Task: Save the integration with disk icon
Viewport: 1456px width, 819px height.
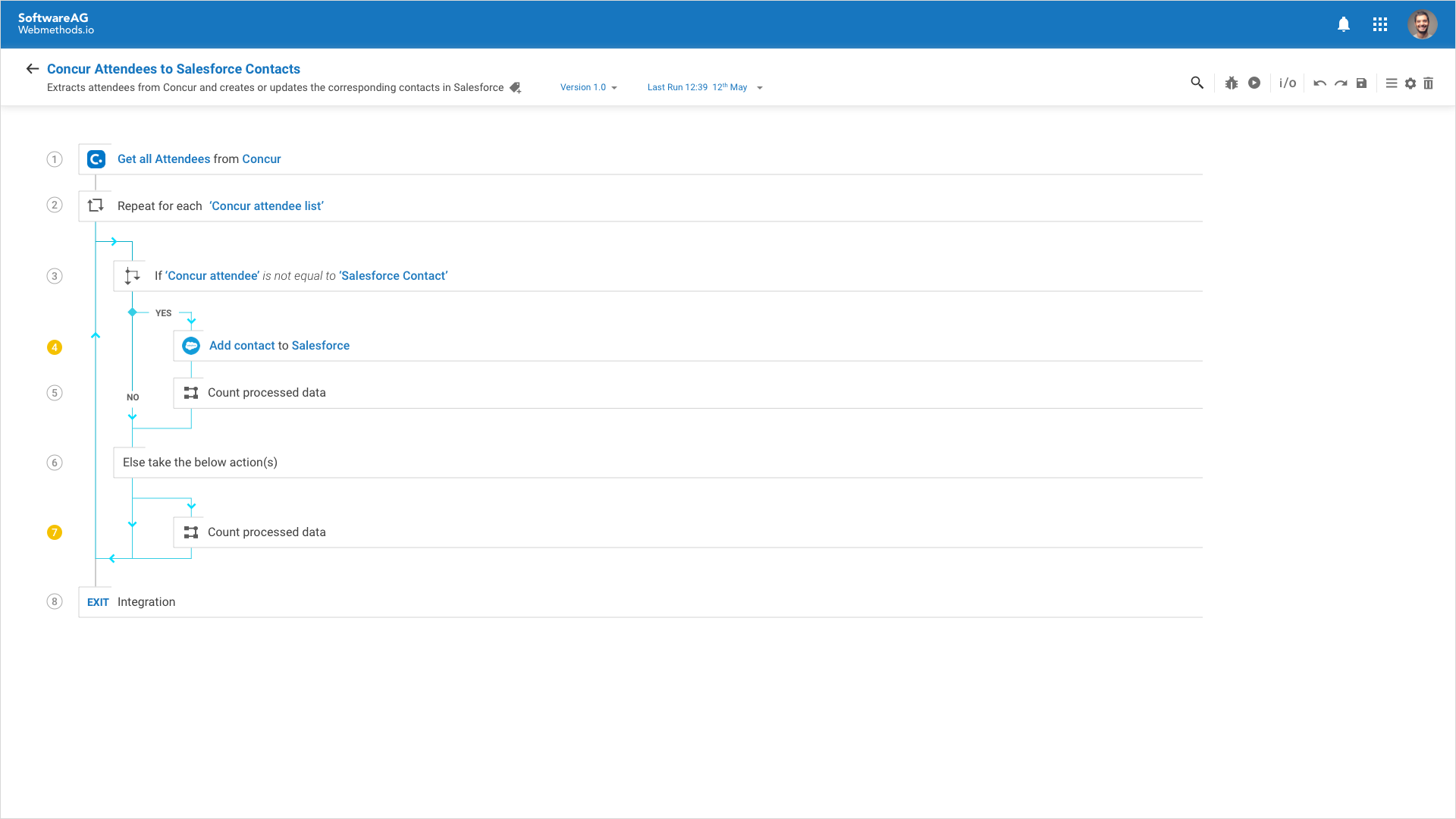Action: [1362, 83]
